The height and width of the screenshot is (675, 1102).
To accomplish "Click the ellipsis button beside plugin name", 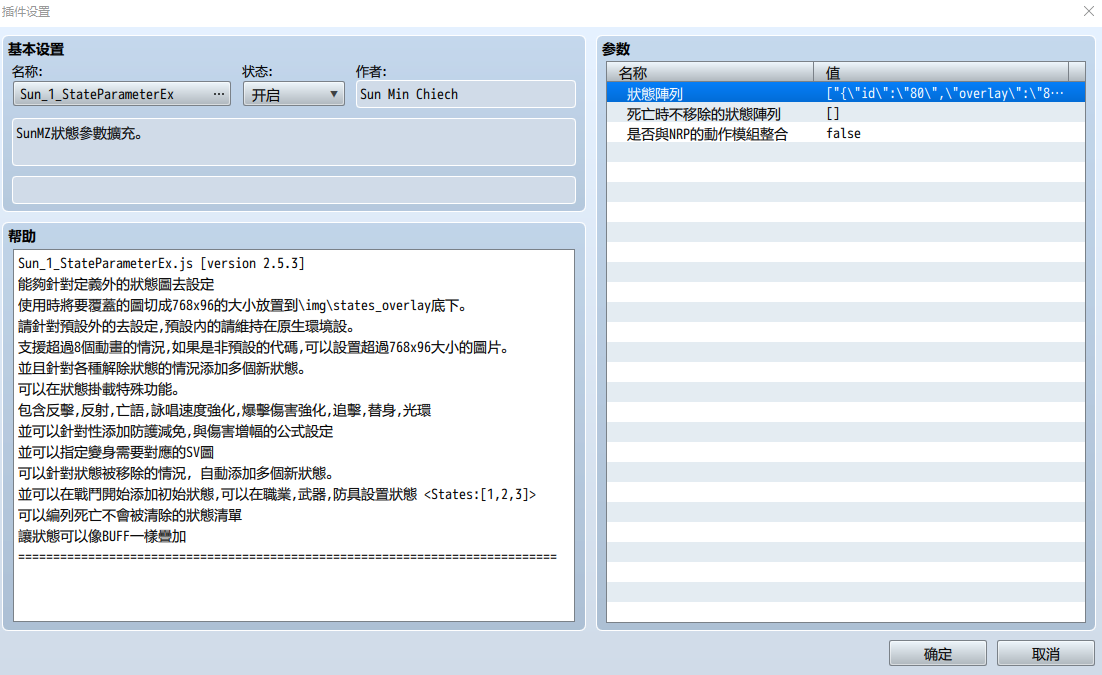I will coord(219,94).
